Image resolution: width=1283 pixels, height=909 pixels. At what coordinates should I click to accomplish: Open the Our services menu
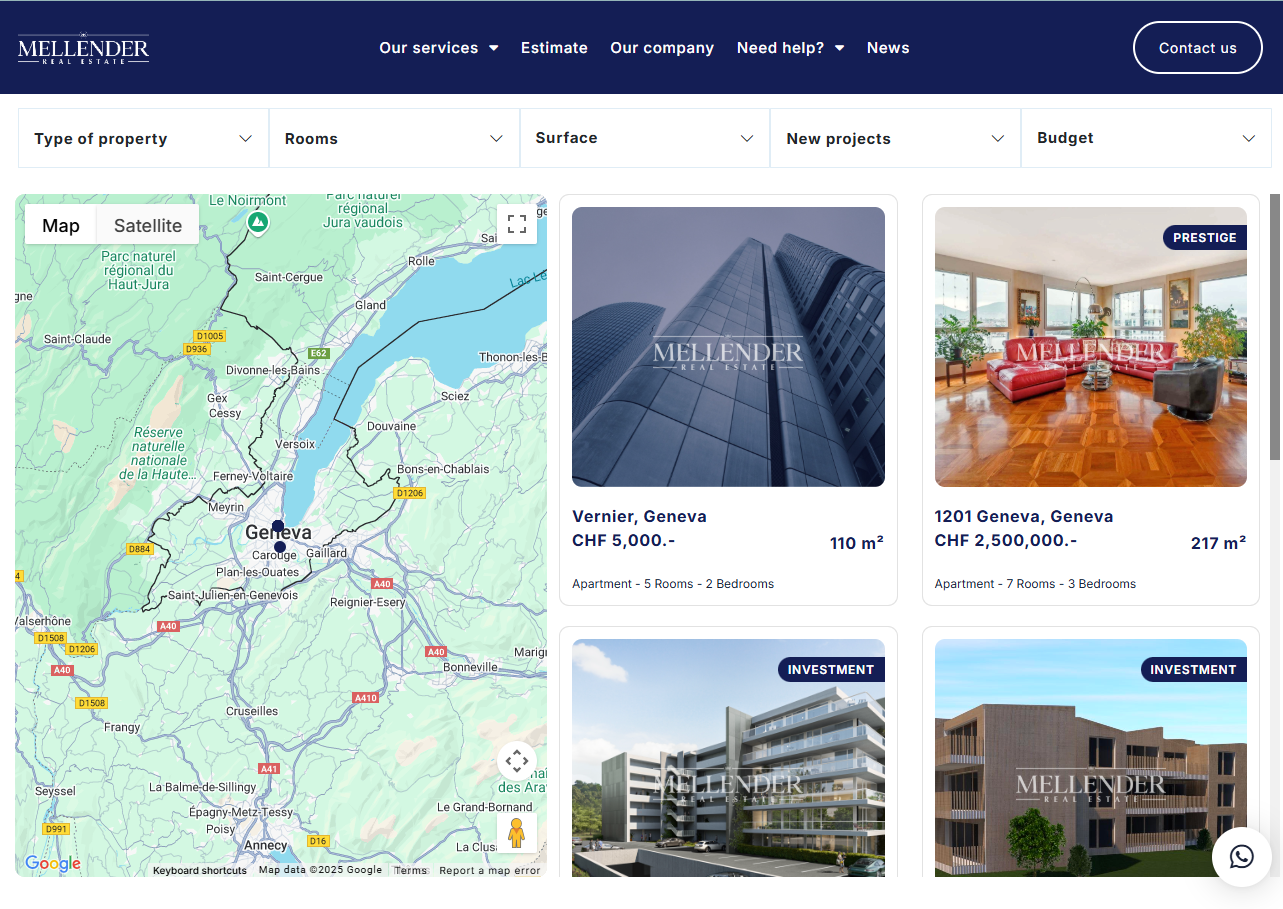click(x=438, y=48)
